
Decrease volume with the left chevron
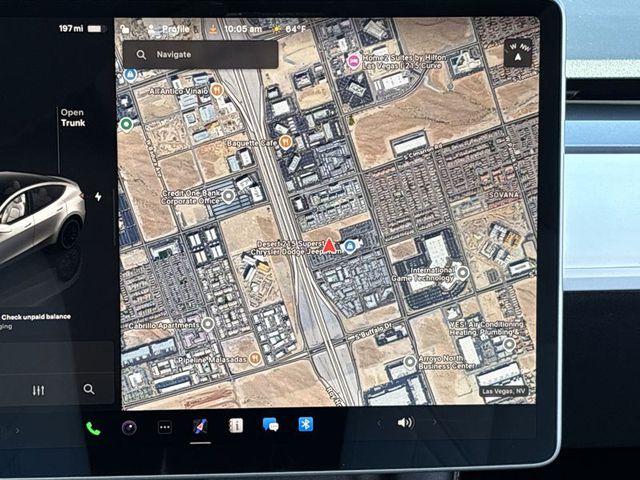[379, 423]
